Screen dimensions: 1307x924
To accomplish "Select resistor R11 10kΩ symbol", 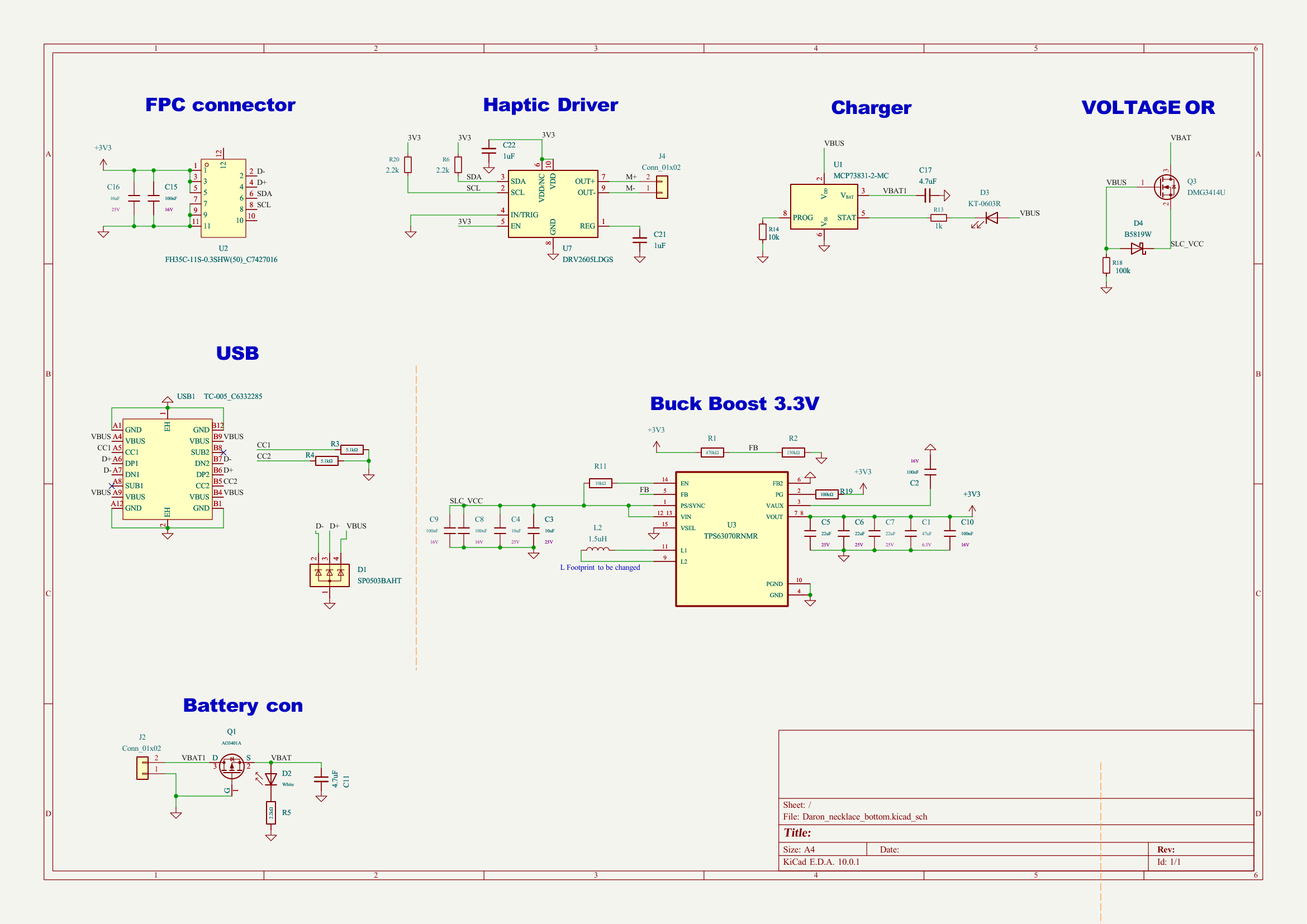I will 601,483.
